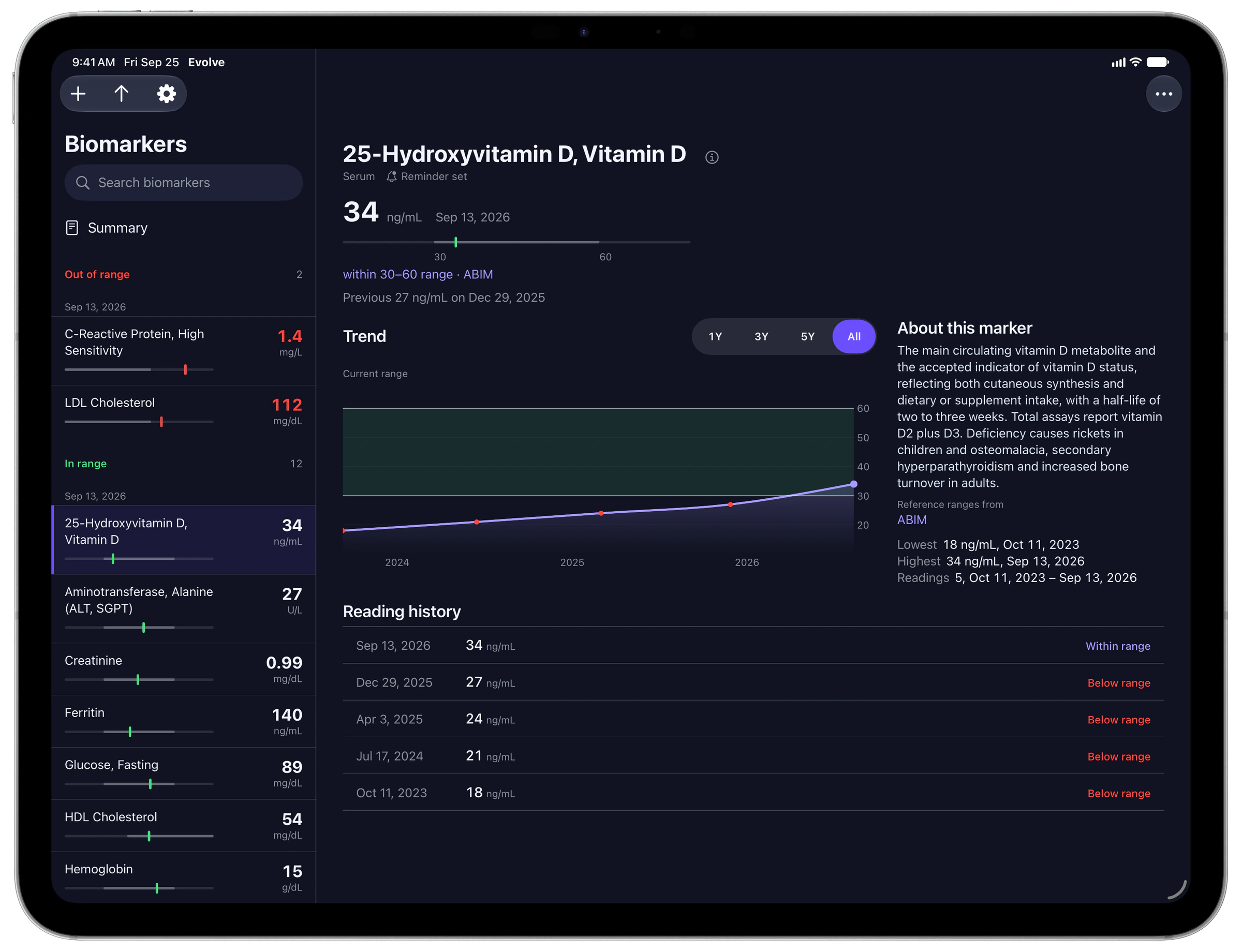Click the latest trend chart point
The height and width of the screenshot is (952, 1242).
(x=853, y=484)
